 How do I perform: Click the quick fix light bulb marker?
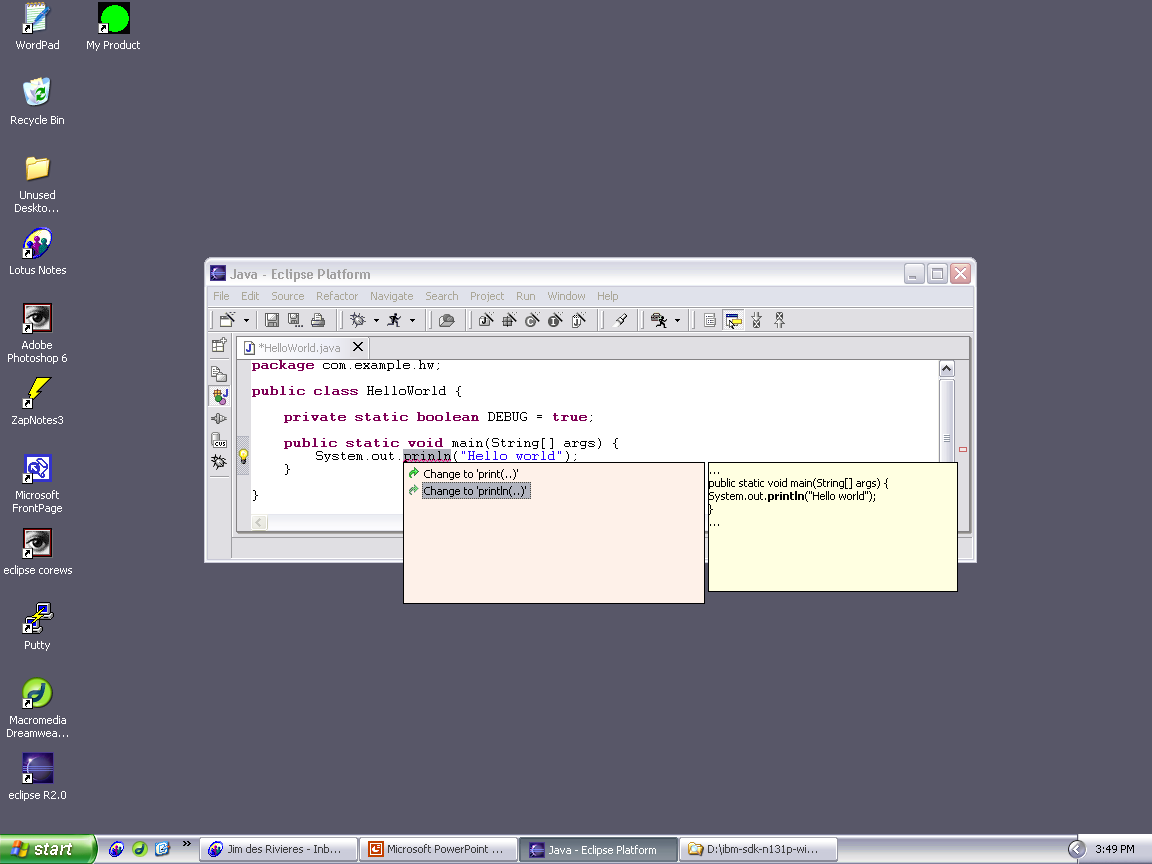242,457
